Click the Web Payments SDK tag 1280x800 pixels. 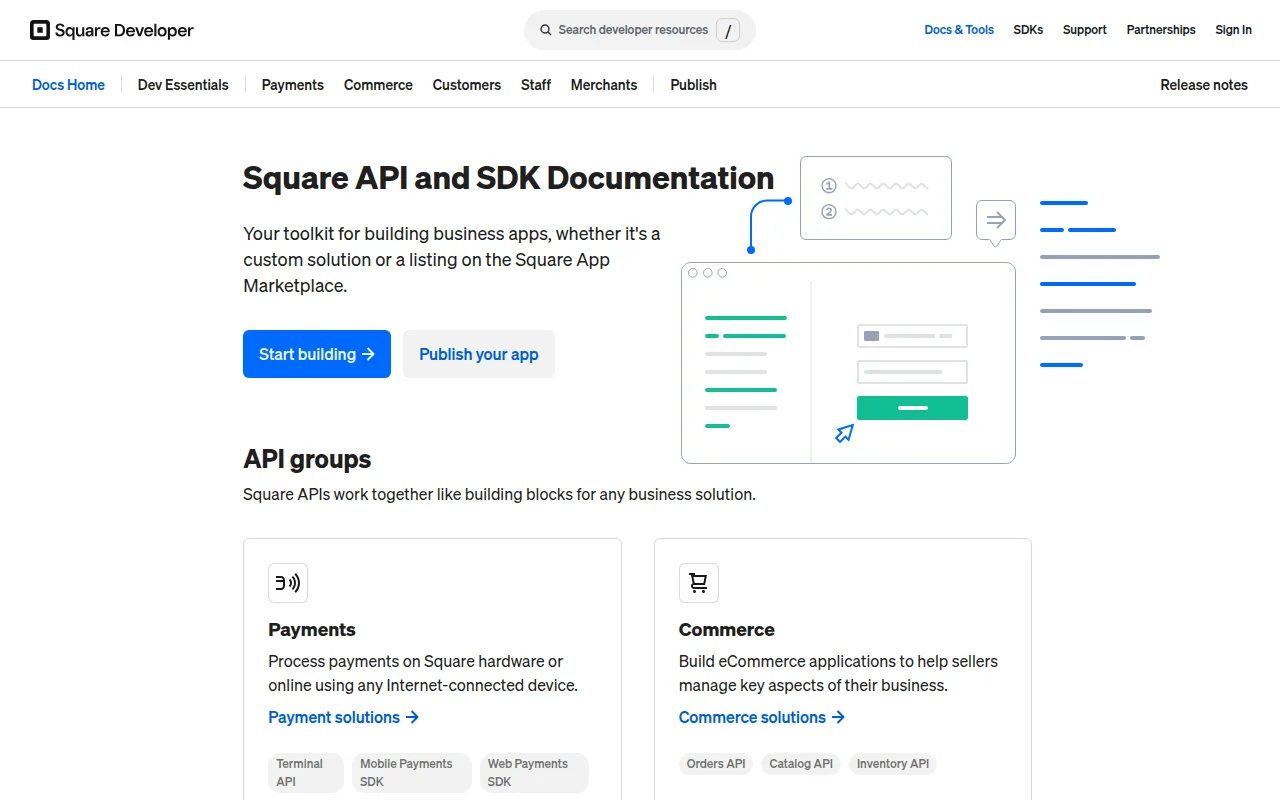(x=534, y=772)
